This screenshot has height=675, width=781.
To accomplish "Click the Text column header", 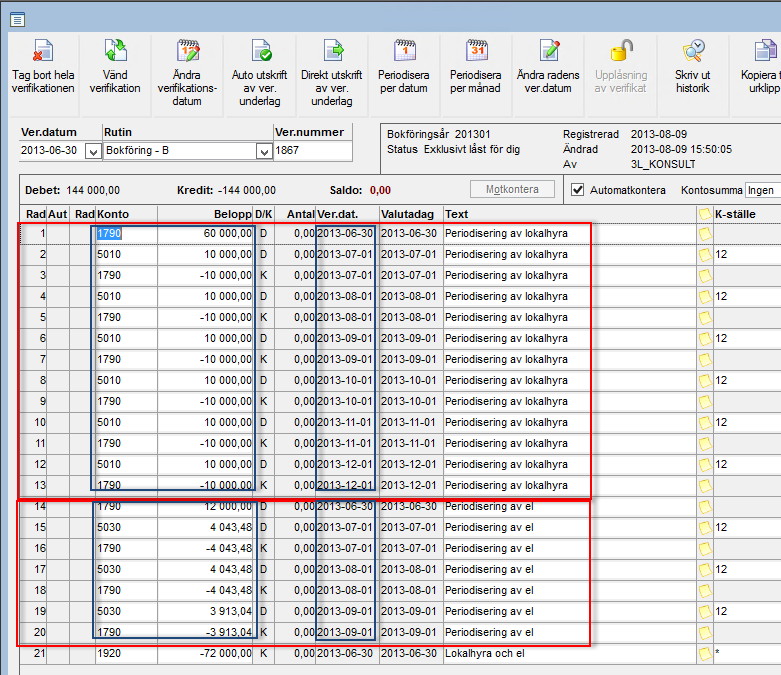I will pyautogui.click(x=570, y=214).
